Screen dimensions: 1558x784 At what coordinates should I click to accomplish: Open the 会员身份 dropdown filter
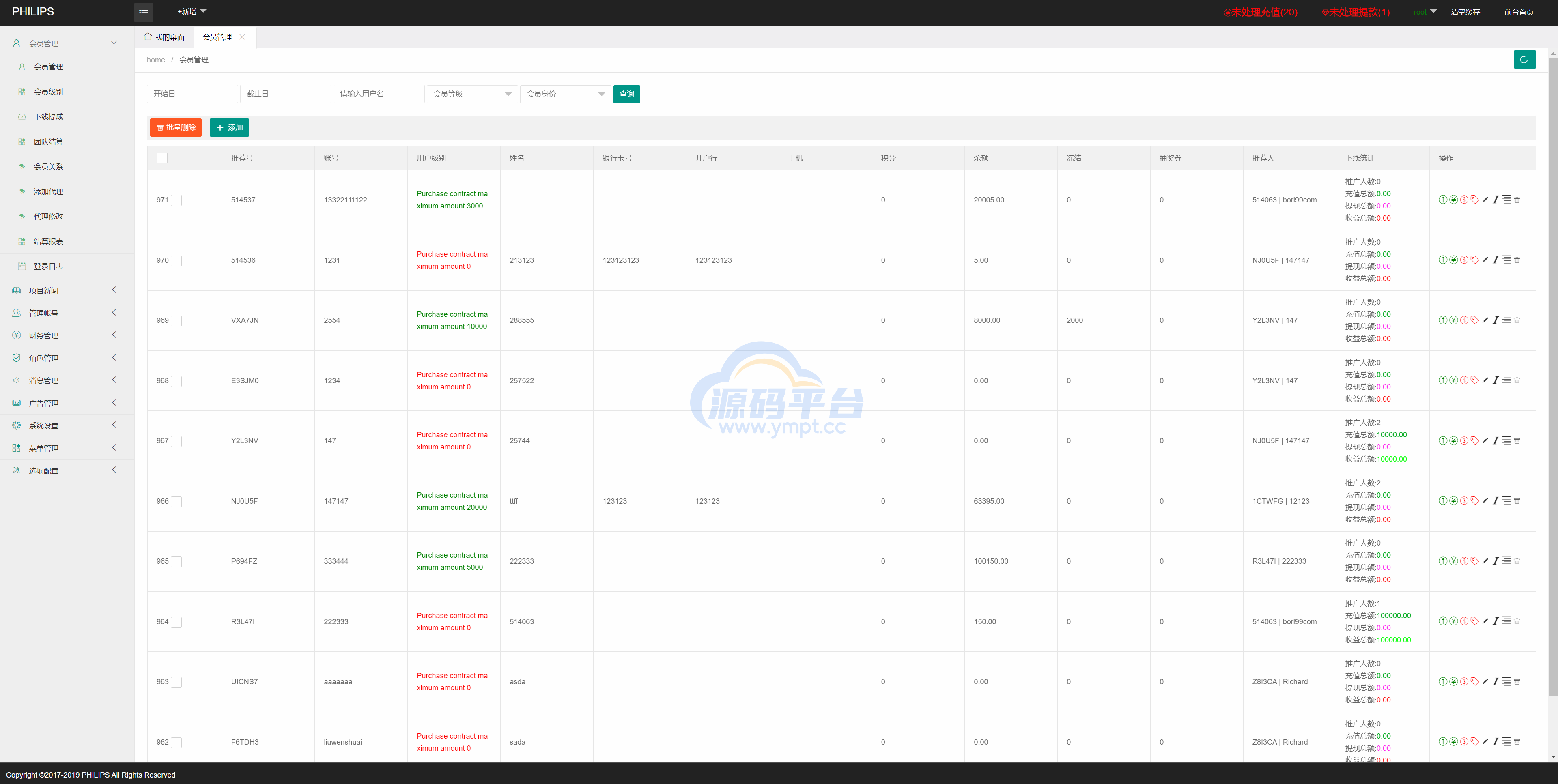(566, 94)
